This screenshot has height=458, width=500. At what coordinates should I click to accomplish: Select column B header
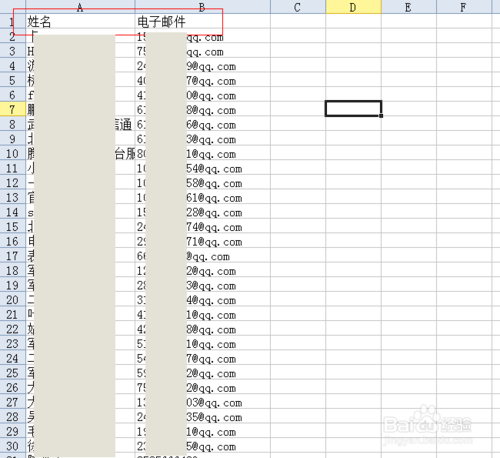click(x=203, y=7)
